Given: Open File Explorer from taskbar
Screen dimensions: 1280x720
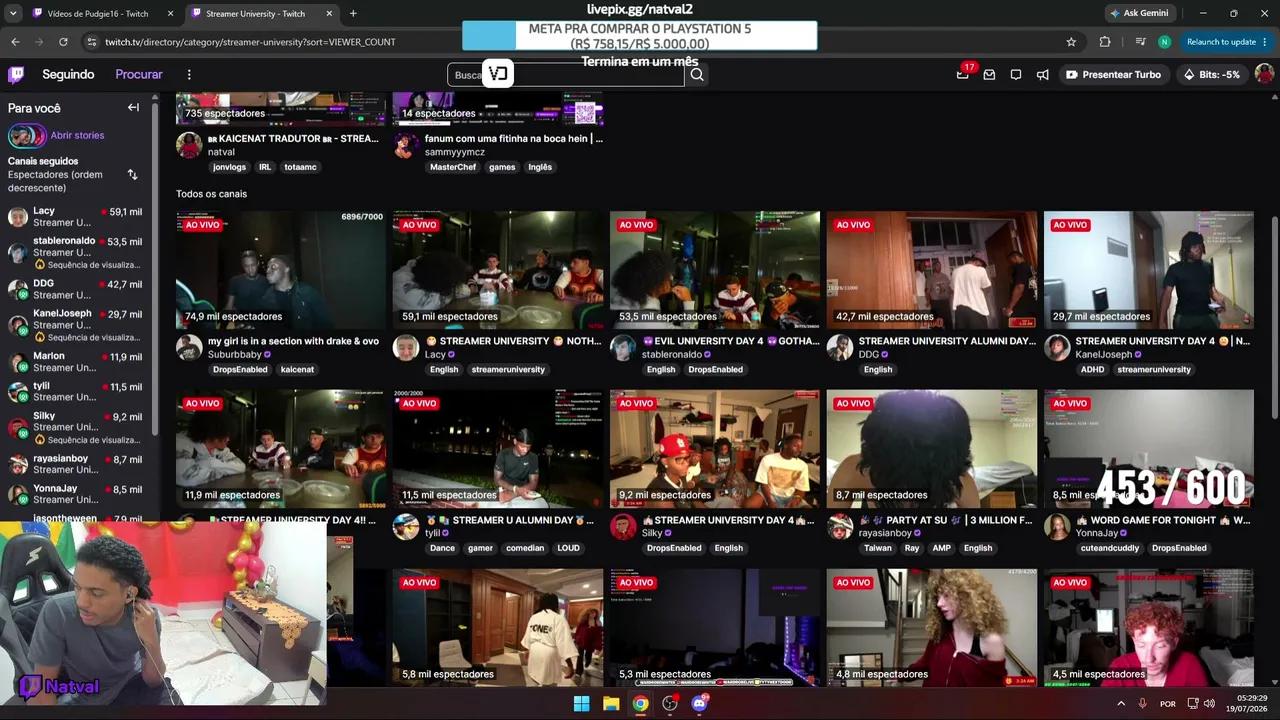Looking at the screenshot, I should point(611,704).
